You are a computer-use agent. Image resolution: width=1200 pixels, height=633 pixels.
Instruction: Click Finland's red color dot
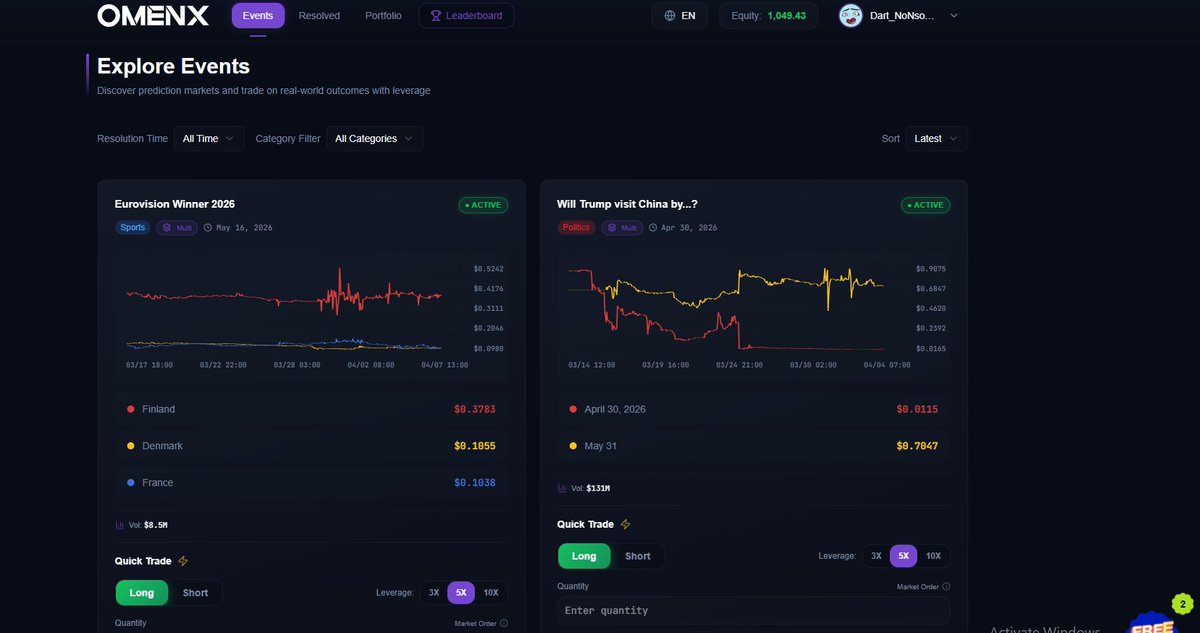tap(131, 409)
